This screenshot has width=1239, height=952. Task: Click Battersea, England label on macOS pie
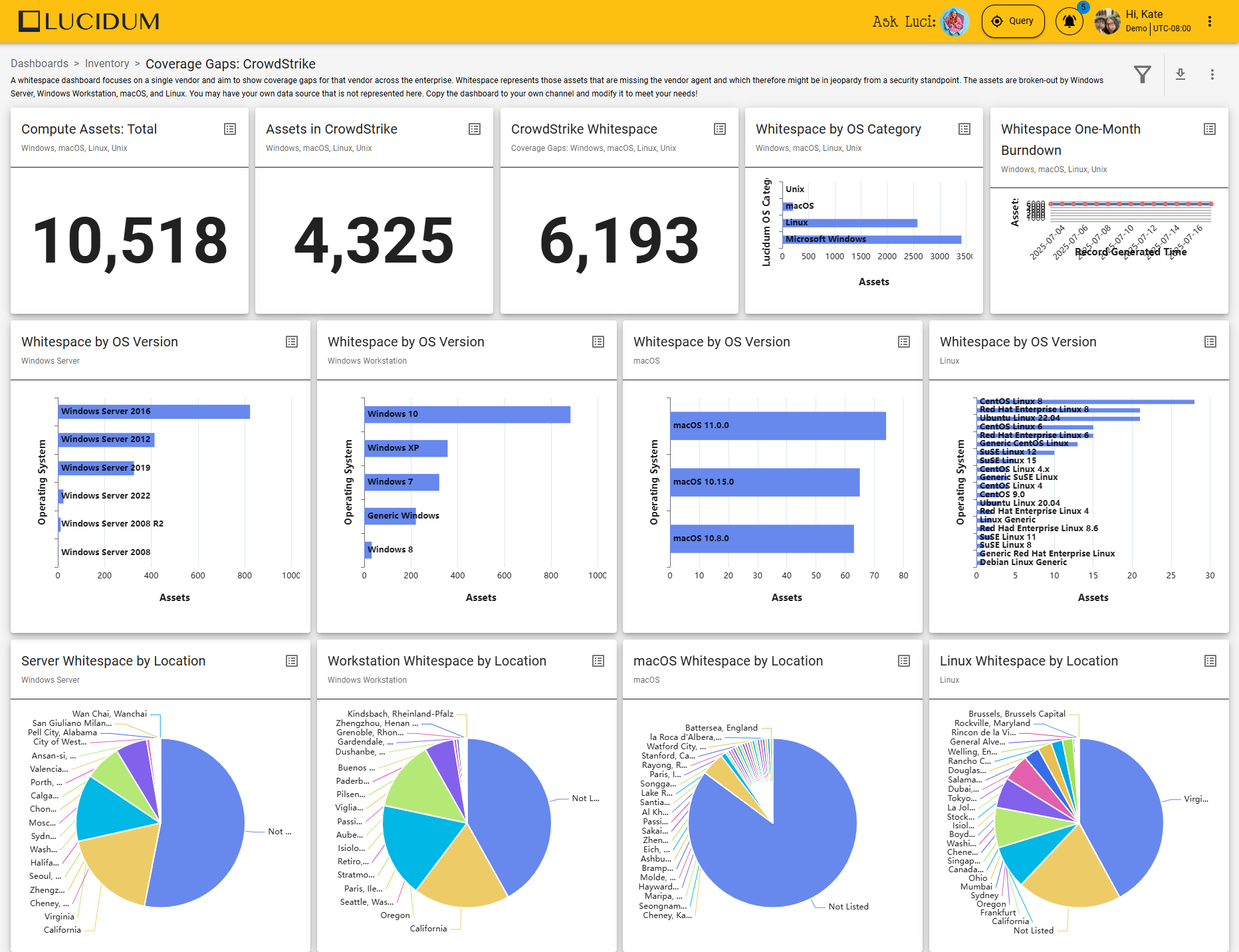(x=721, y=728)
